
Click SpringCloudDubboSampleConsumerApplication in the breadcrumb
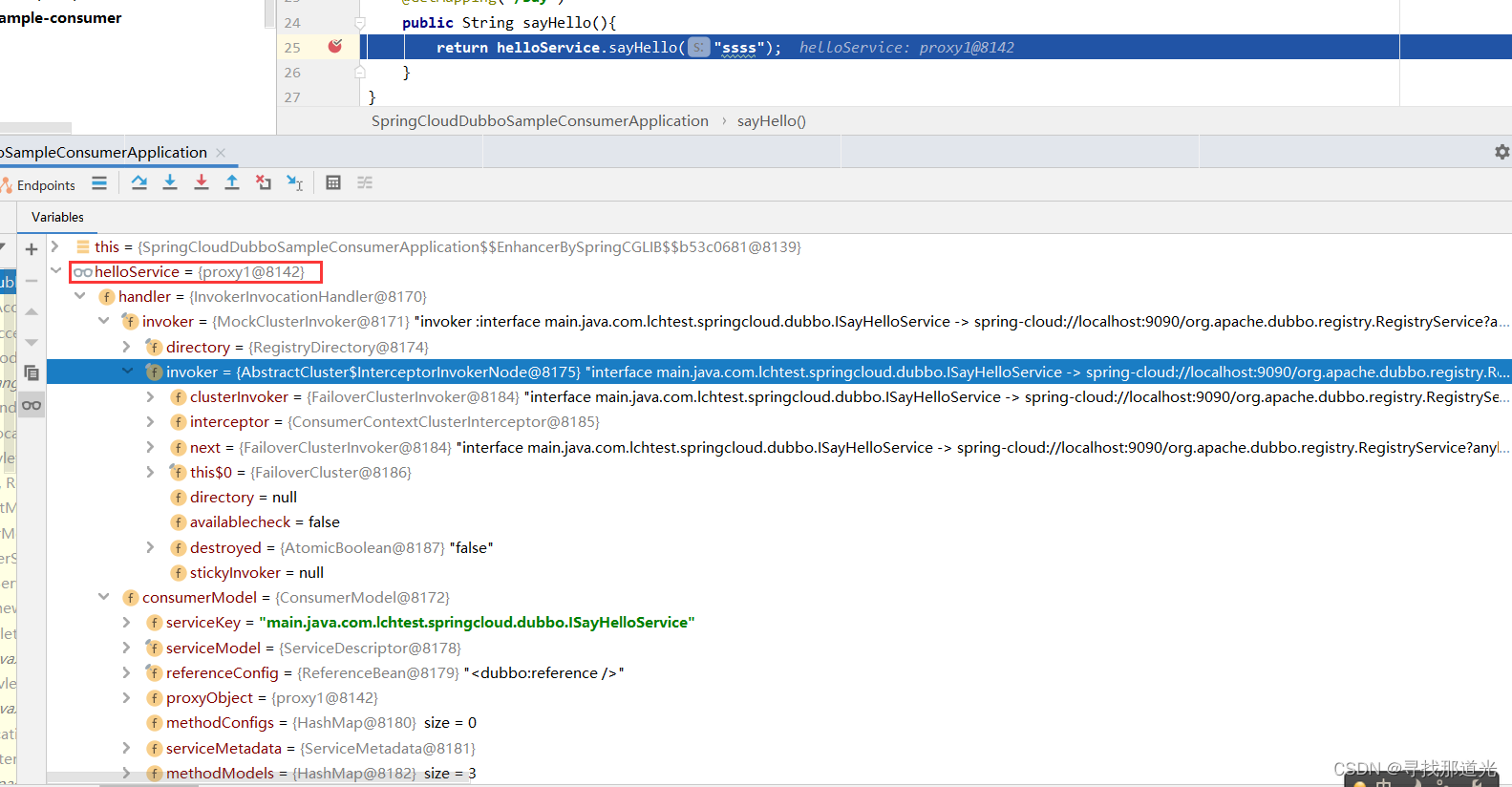[x=540, y=120]
